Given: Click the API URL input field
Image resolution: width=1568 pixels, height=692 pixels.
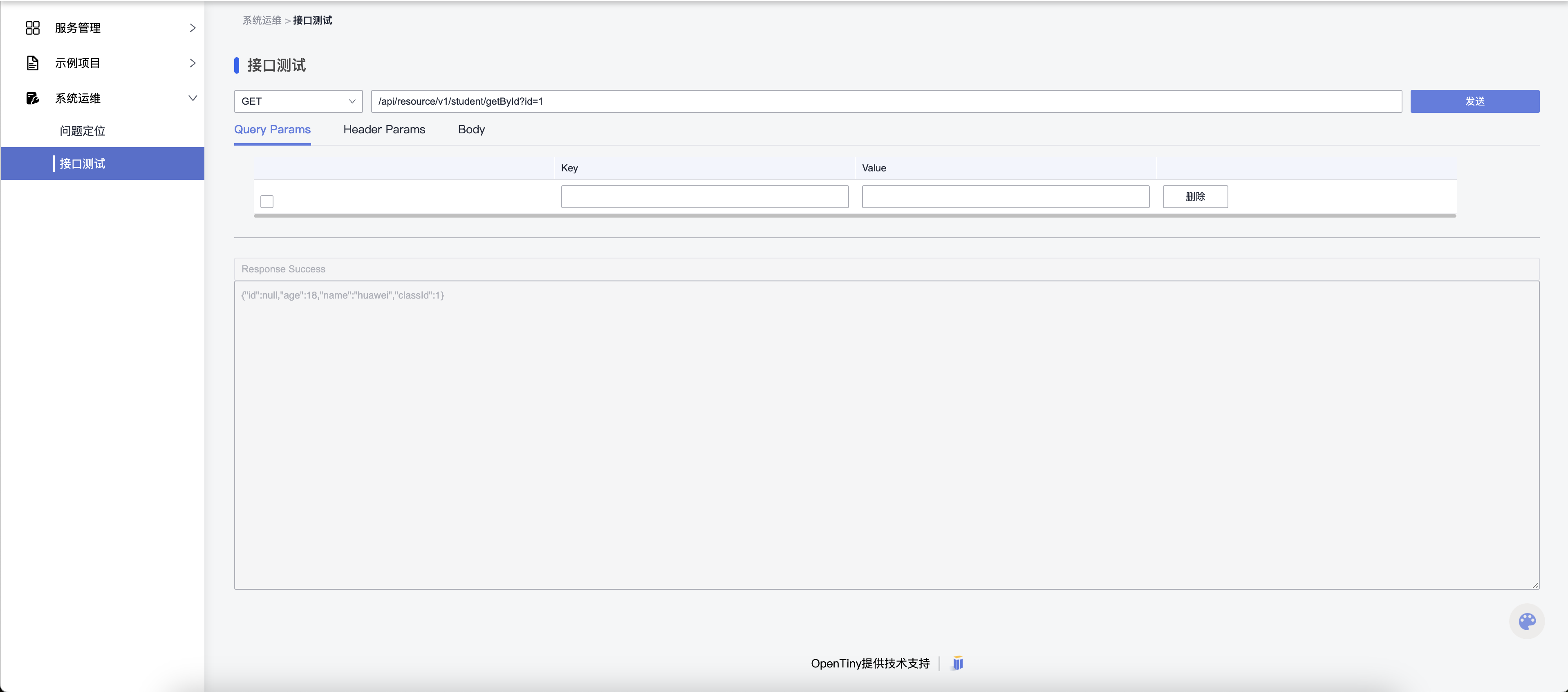Looking at the screenshot, I should point(886,102).
